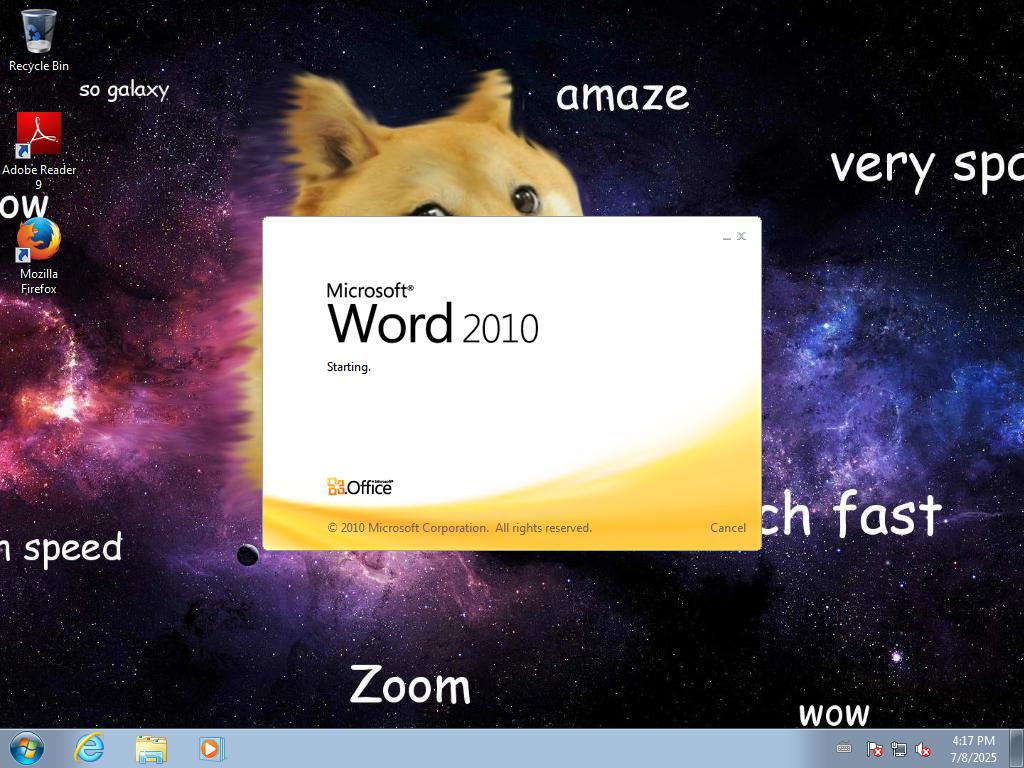
Task: Click the Show Desktop strip
Action: 1017,749
